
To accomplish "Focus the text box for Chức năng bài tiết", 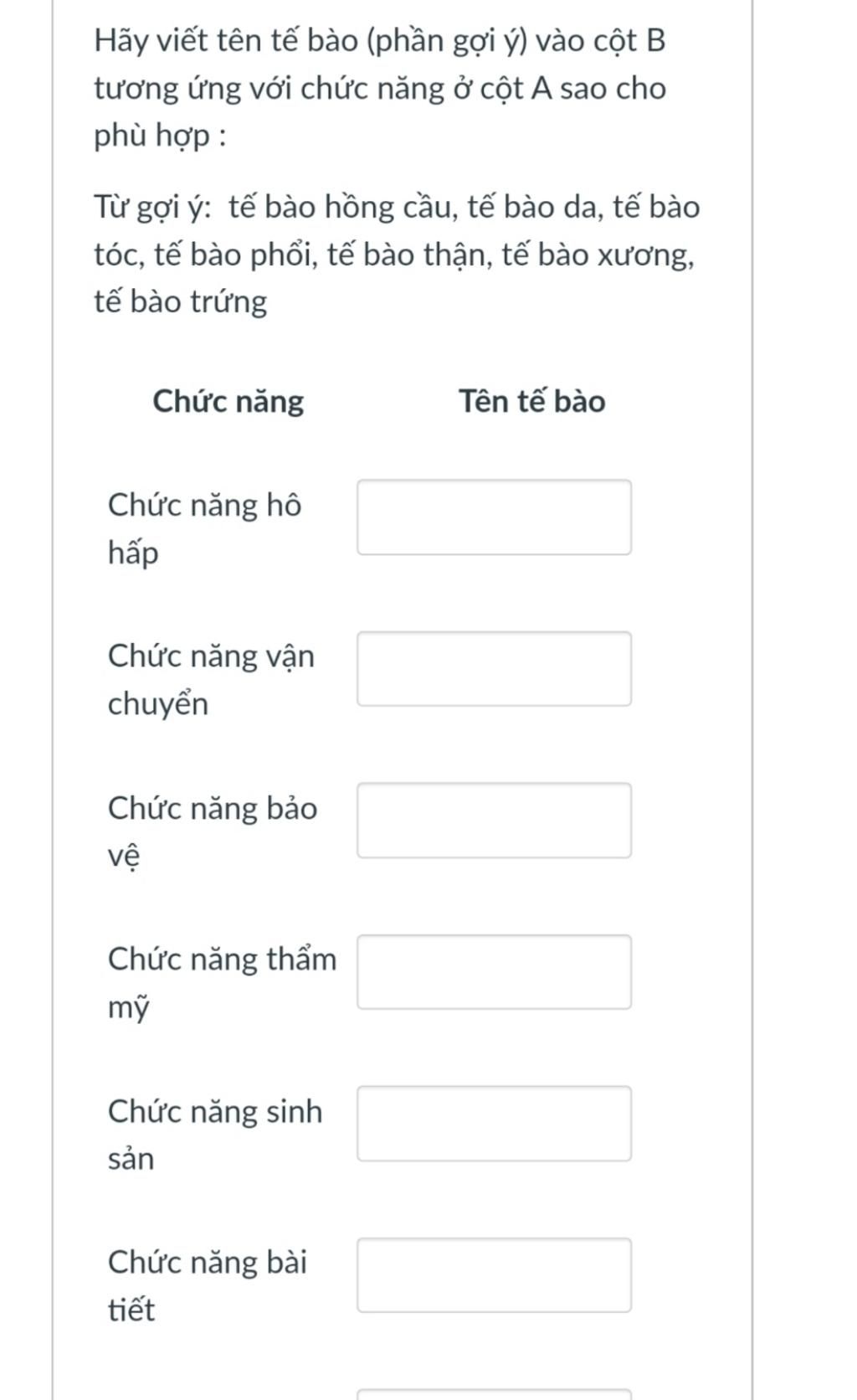I will coord(494,1275).
